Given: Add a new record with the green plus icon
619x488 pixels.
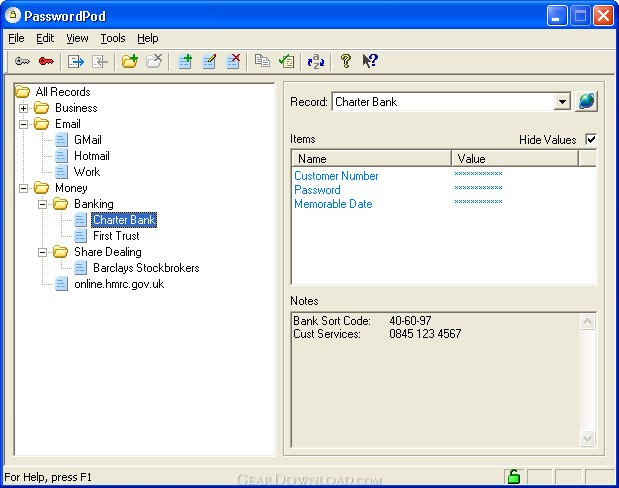Looking at the screenshot, I should (x=185, y=61).
